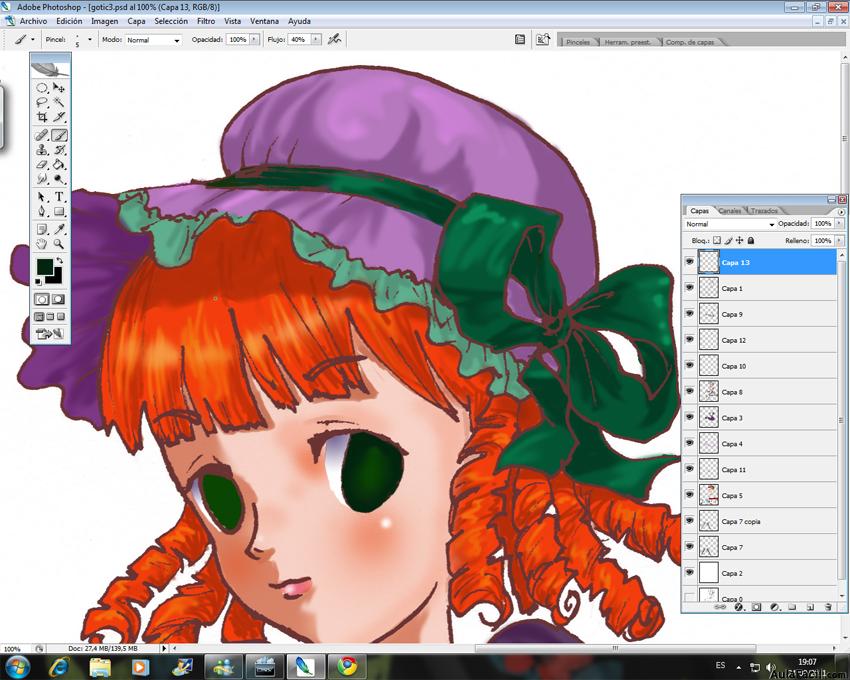This screenshot has width=850, height=680.
Task: Toggle visibility of layer Capa 5
Action: (x=690, y=495)
